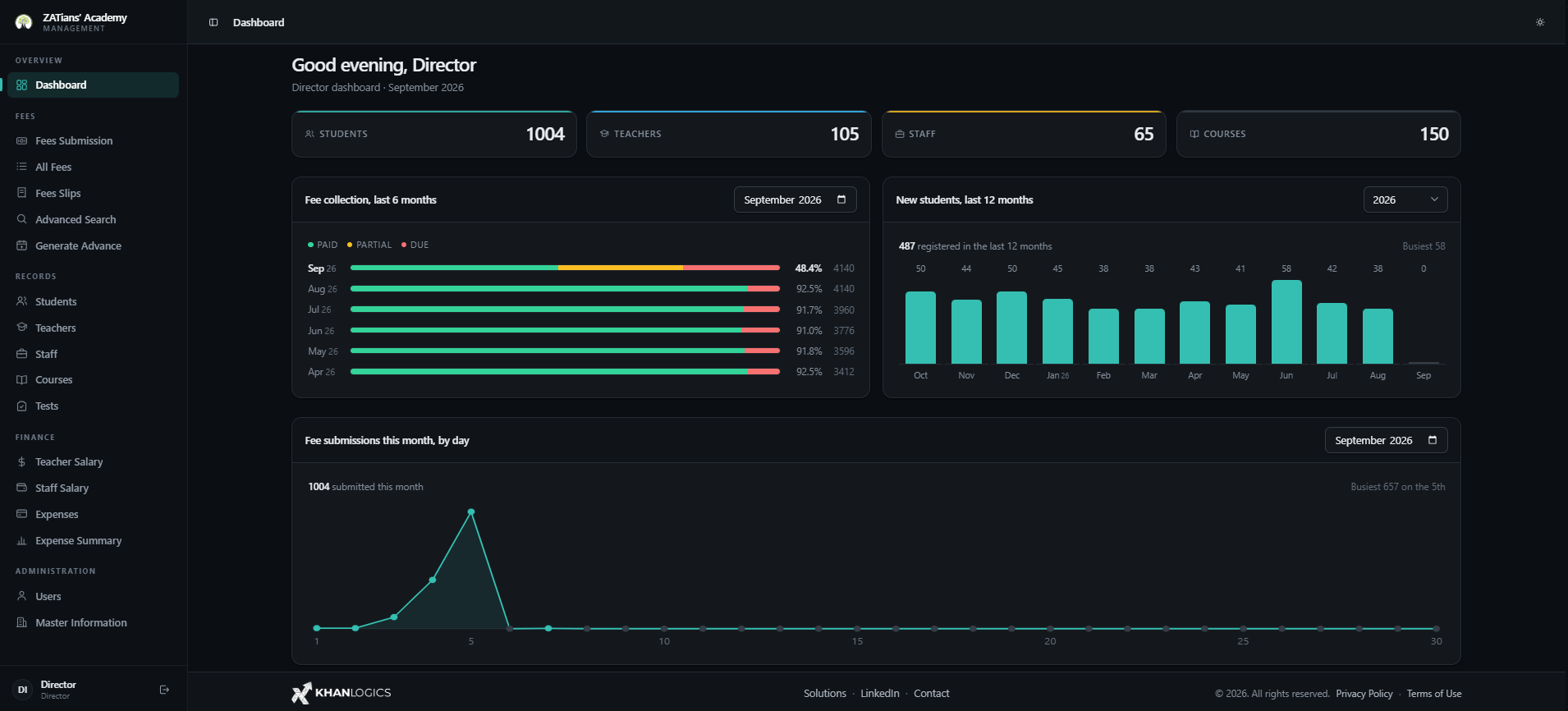Open the 2026 year dropdown
This screenshot has width=1568, height=711.
pyautogui.click(x=1405, y=200)
